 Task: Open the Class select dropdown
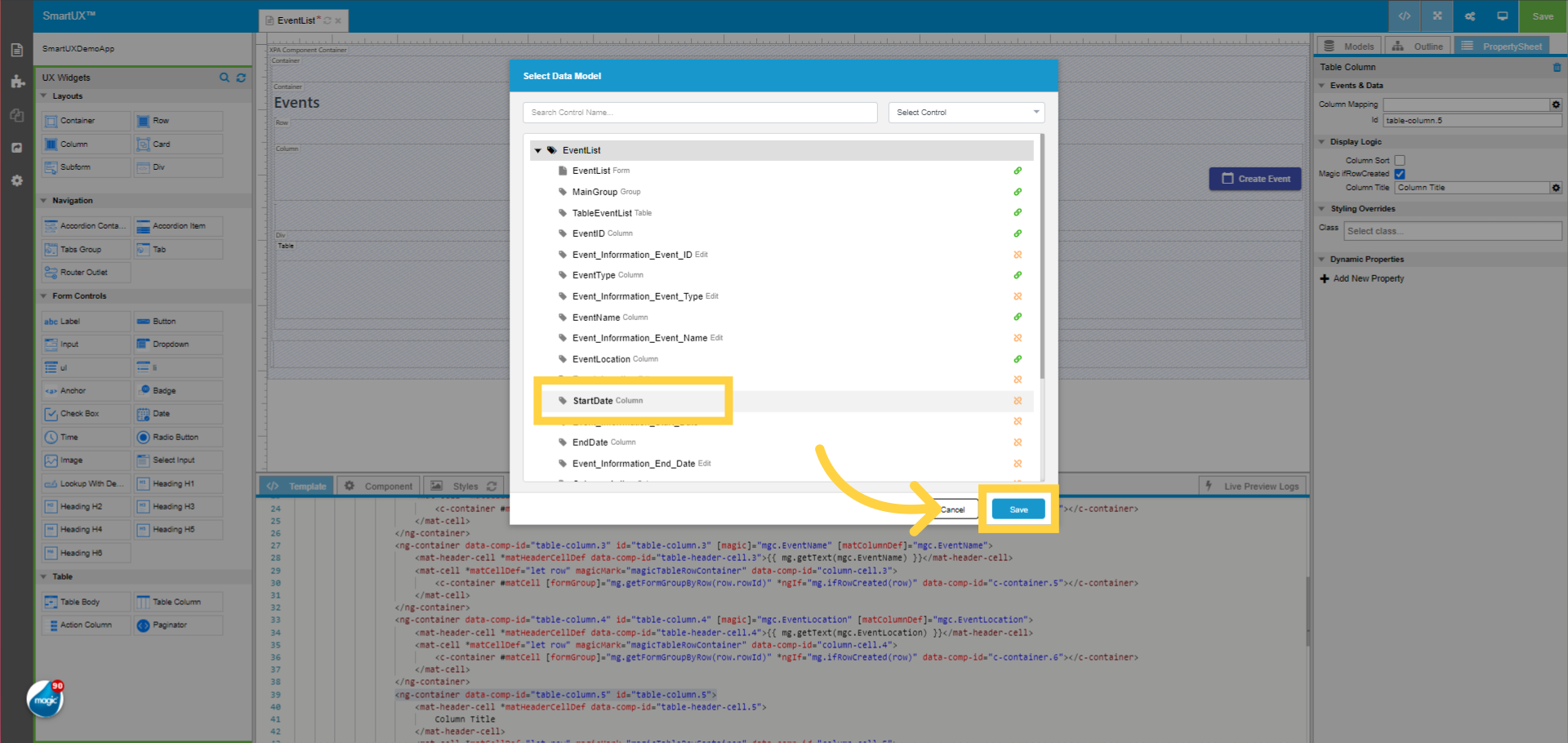click(1452, 231)
